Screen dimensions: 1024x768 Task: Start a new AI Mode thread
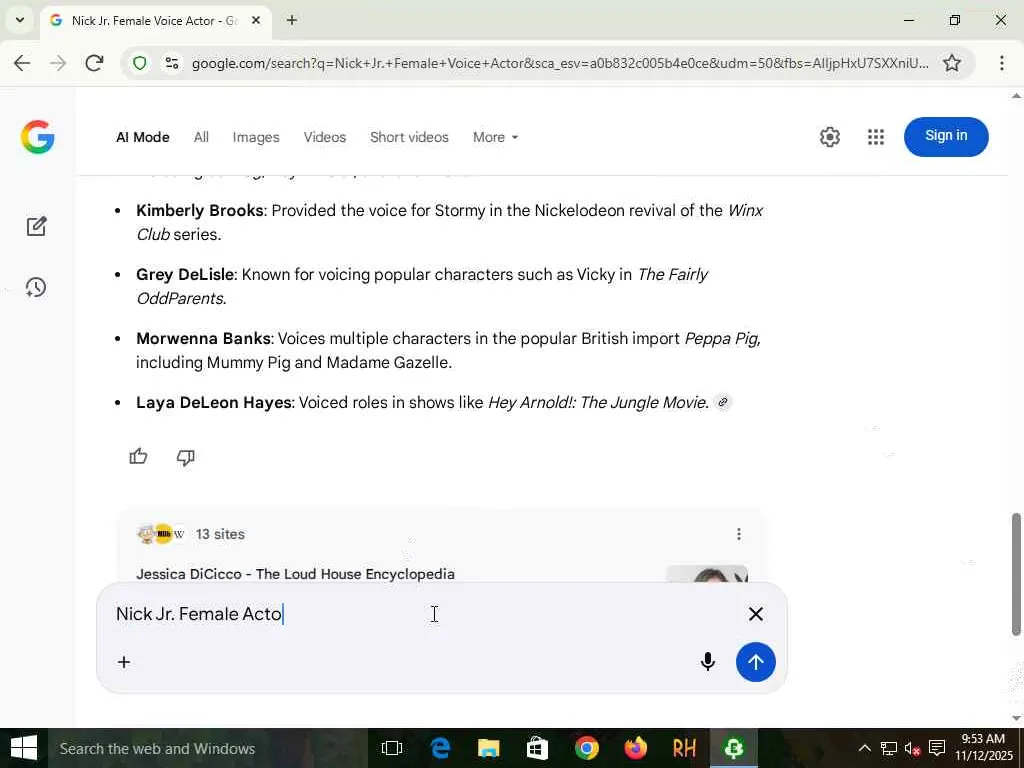(x=37, y=226)
